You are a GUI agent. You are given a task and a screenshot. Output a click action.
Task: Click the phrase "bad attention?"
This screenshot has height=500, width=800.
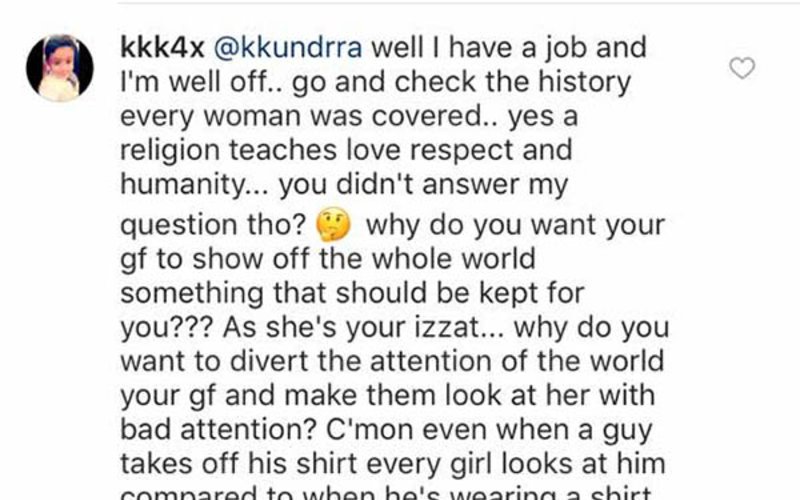(x=219, y=430)
